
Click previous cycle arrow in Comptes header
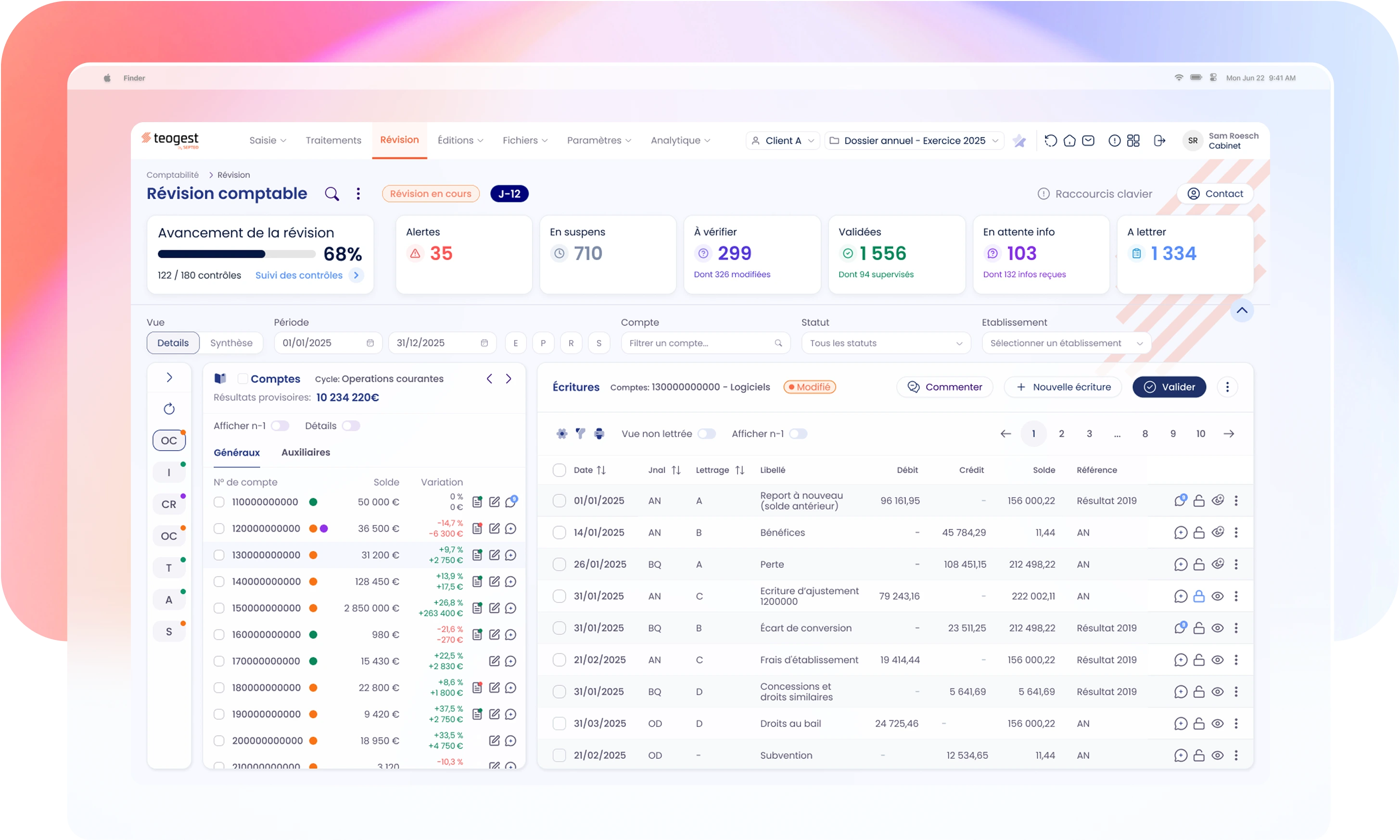pyautogui.click(x=489, y=379)
